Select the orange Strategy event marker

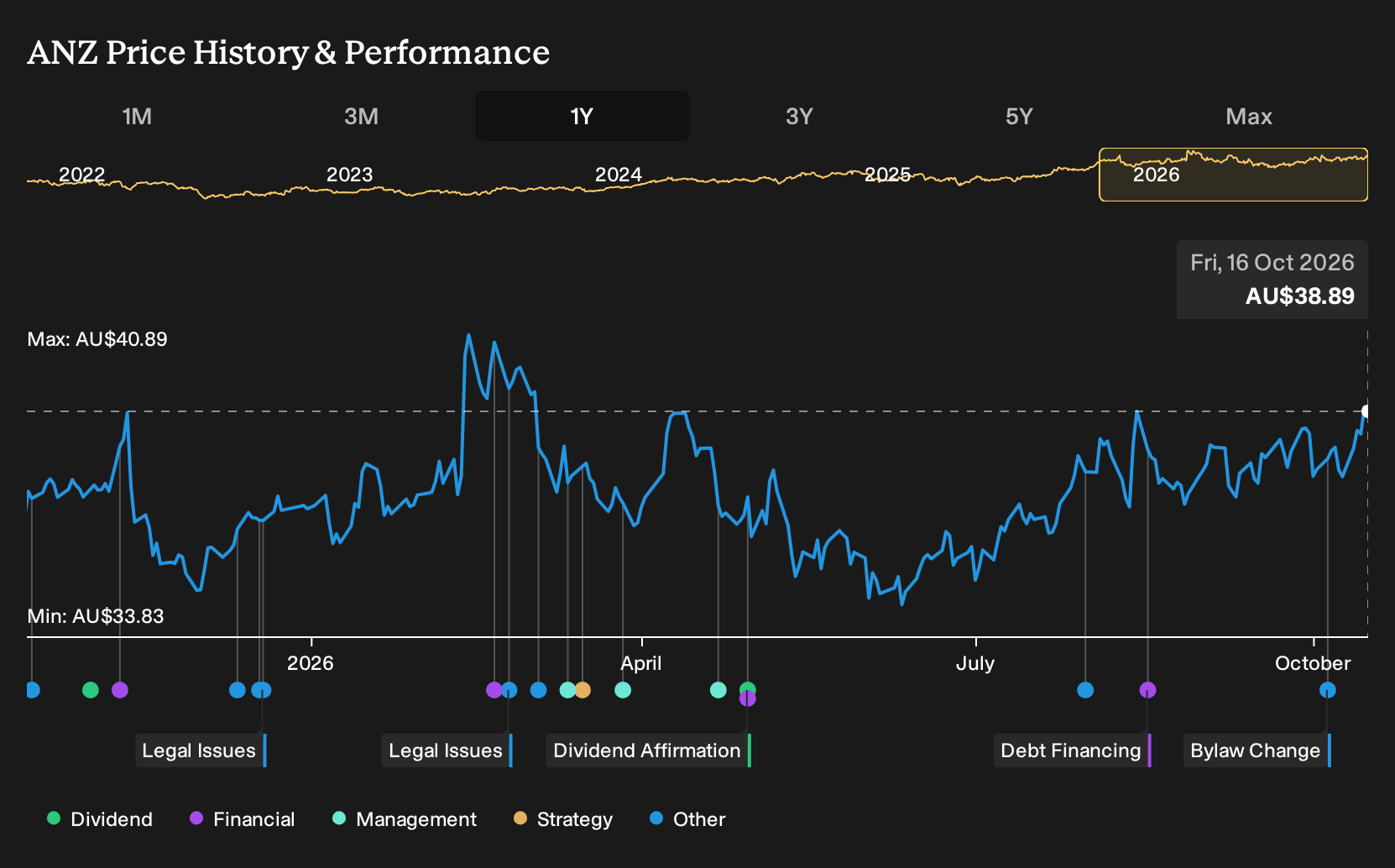click(x=583, y=690)
